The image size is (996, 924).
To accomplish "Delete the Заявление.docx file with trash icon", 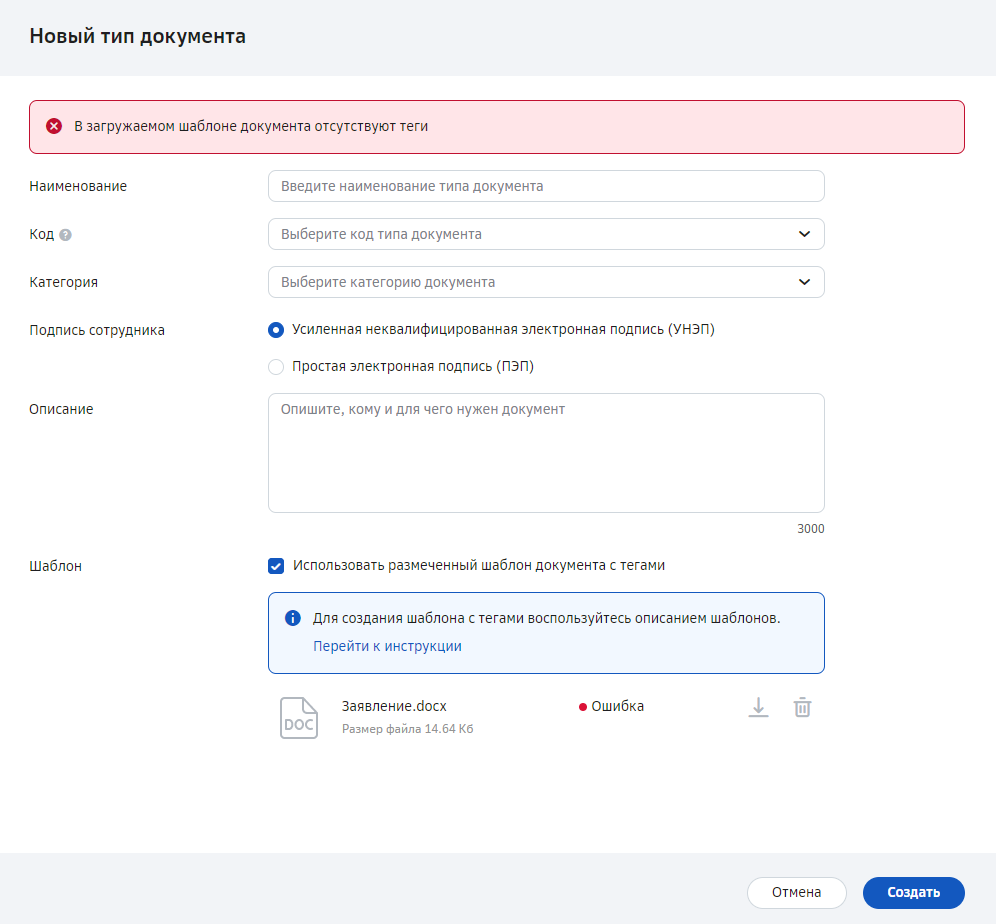I will click(802, 707).
